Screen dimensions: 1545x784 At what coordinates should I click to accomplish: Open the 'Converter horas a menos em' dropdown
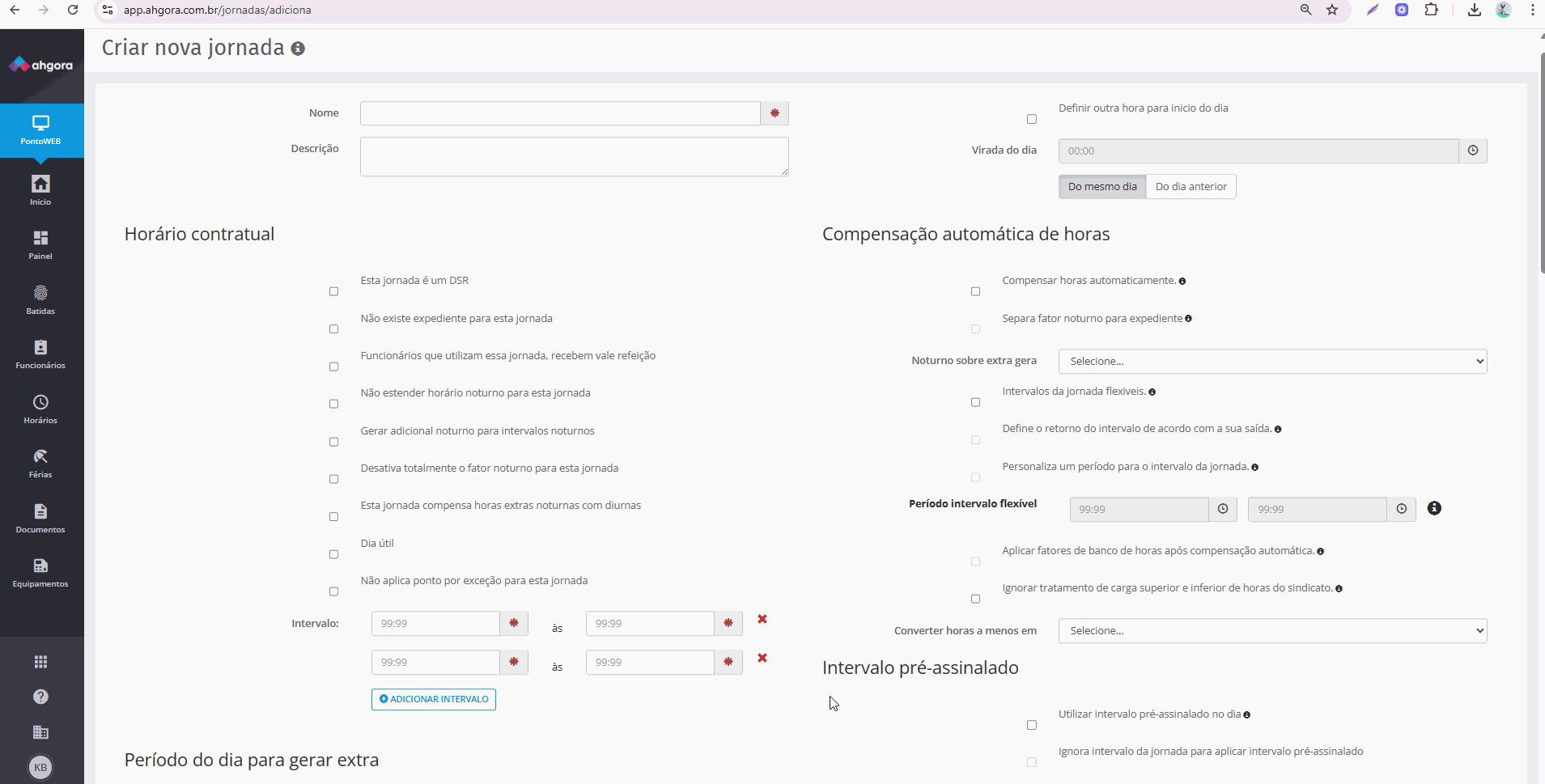tap(1272, 630)
